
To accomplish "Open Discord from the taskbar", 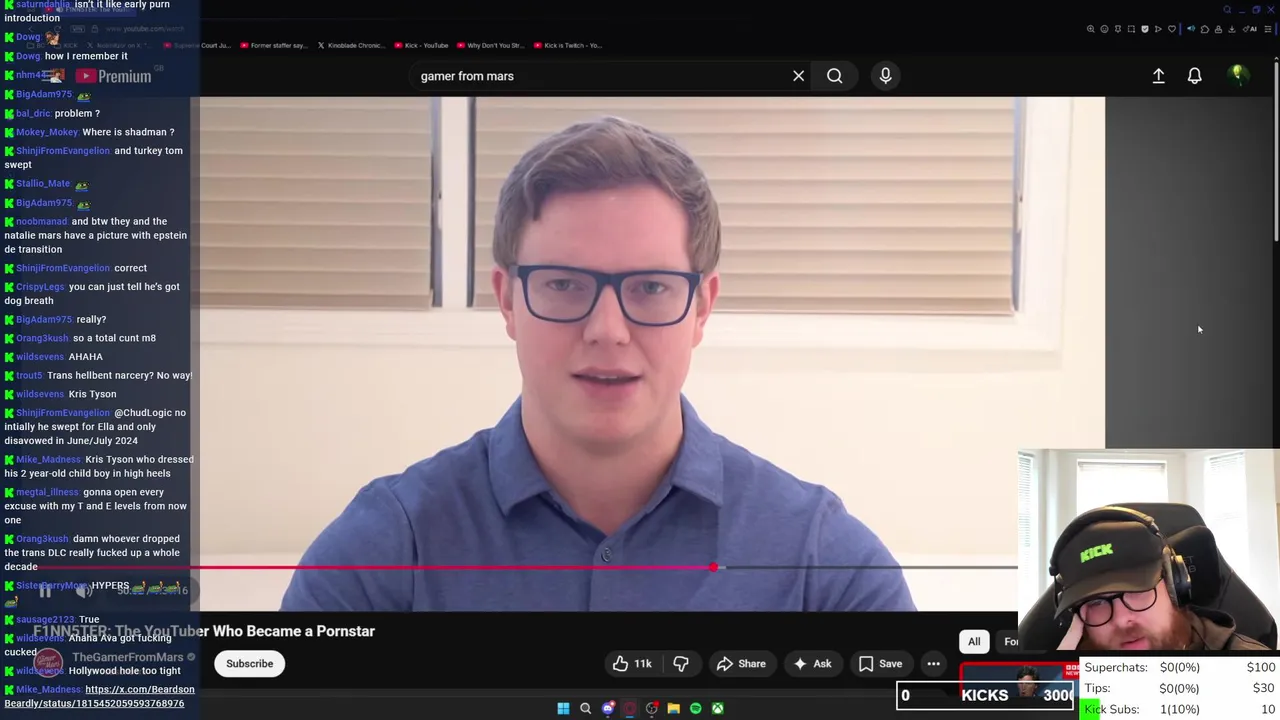I will [608, 708].
